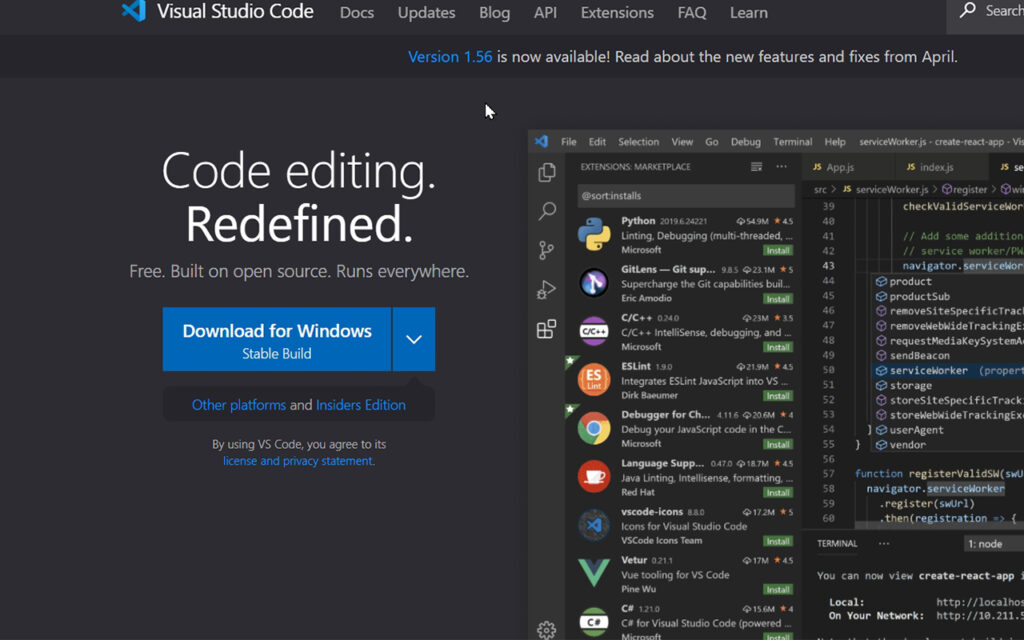Click the Visual Studio Code logo icon
Image resolution: width=1024 pixels, height=640 pixels.
pos(133,12)
